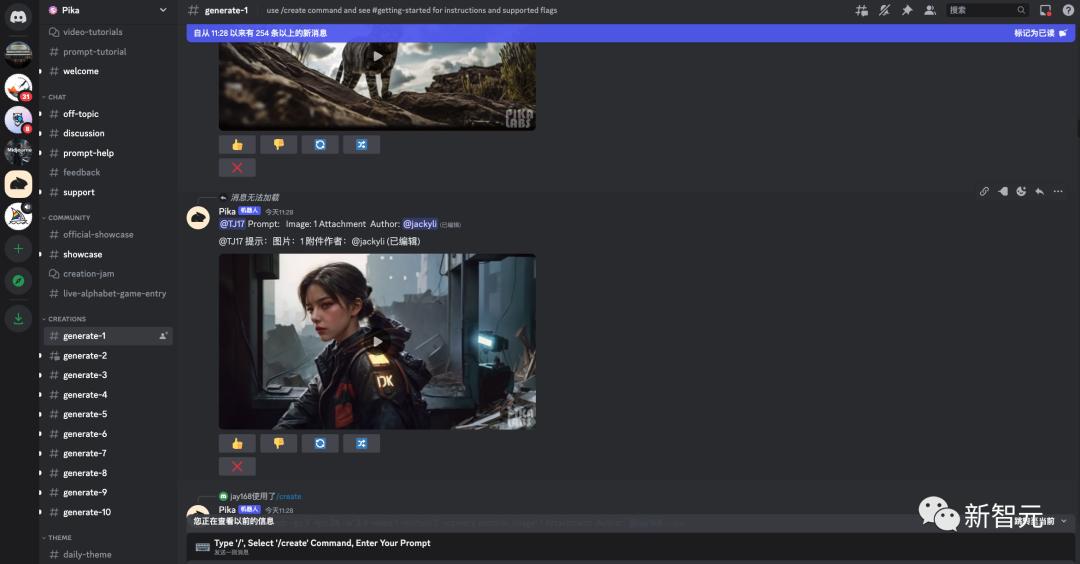Open Discord home direct messages icon
Screen dimensions: 1080x564
[x=19, y=17]
